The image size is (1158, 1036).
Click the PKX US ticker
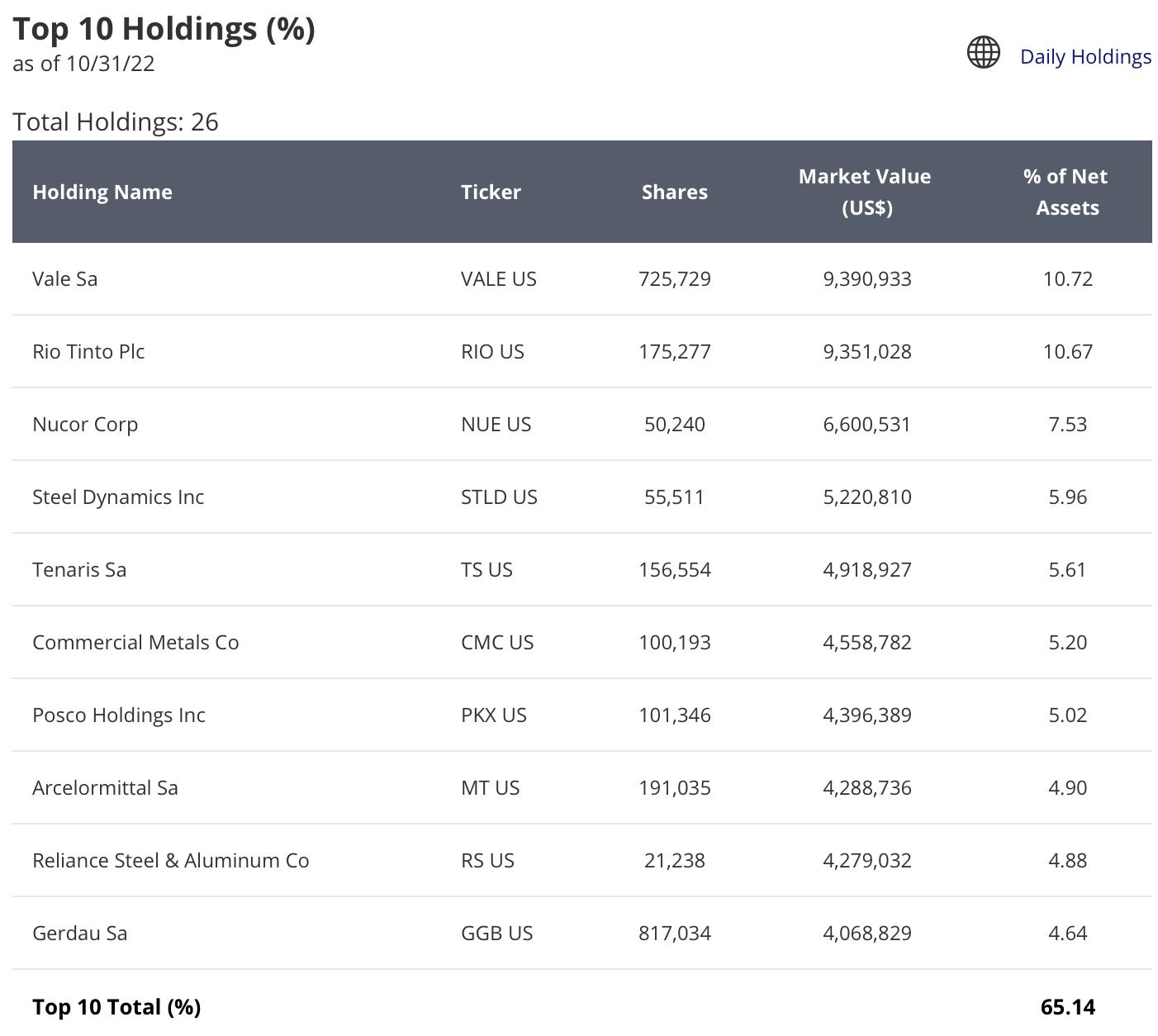(494, 715)
